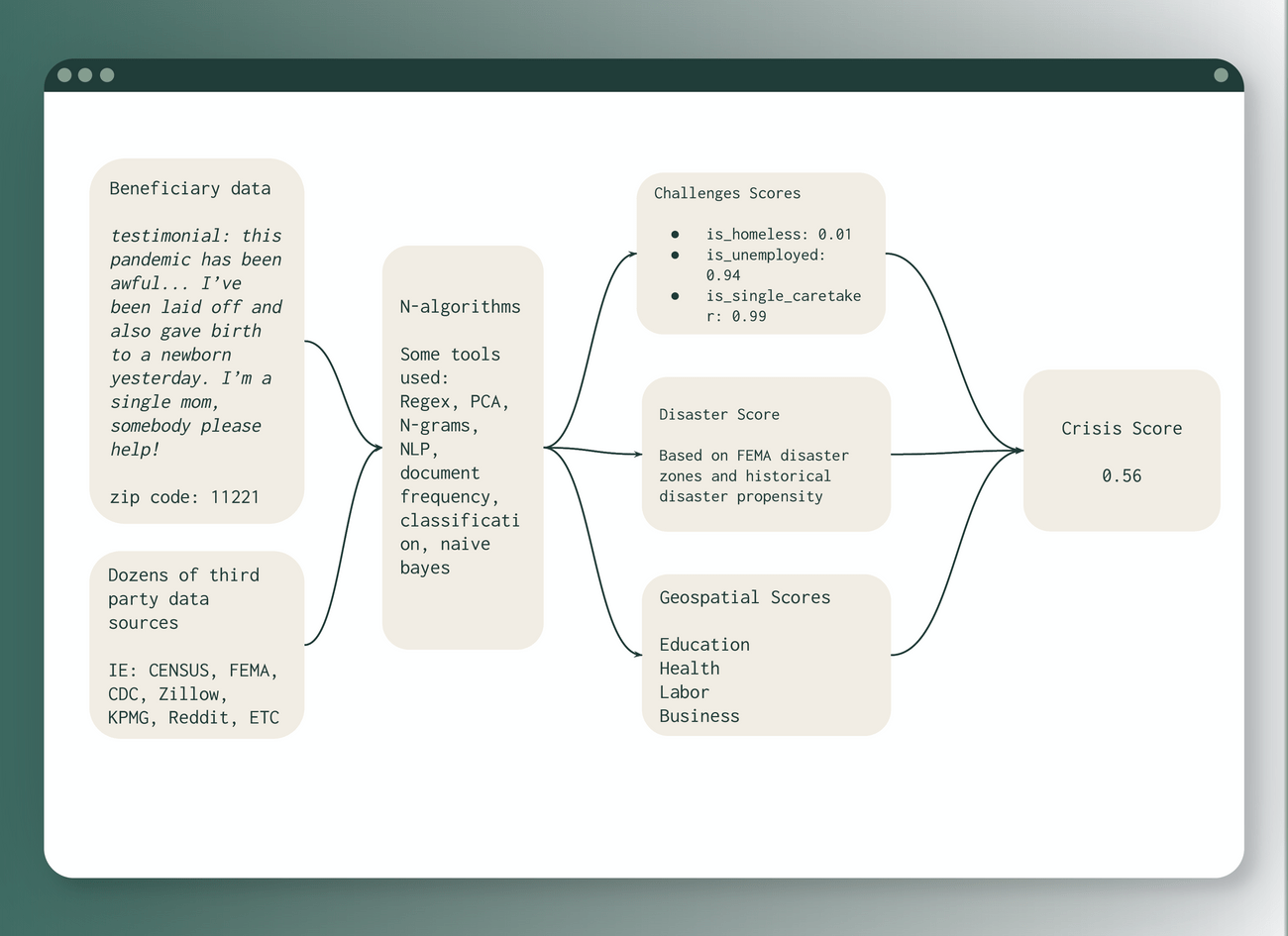The width and height of the screenshot is (1288, 936).
Task: Click the arrowhead entering the N-algorithms box
Action: 377,448
